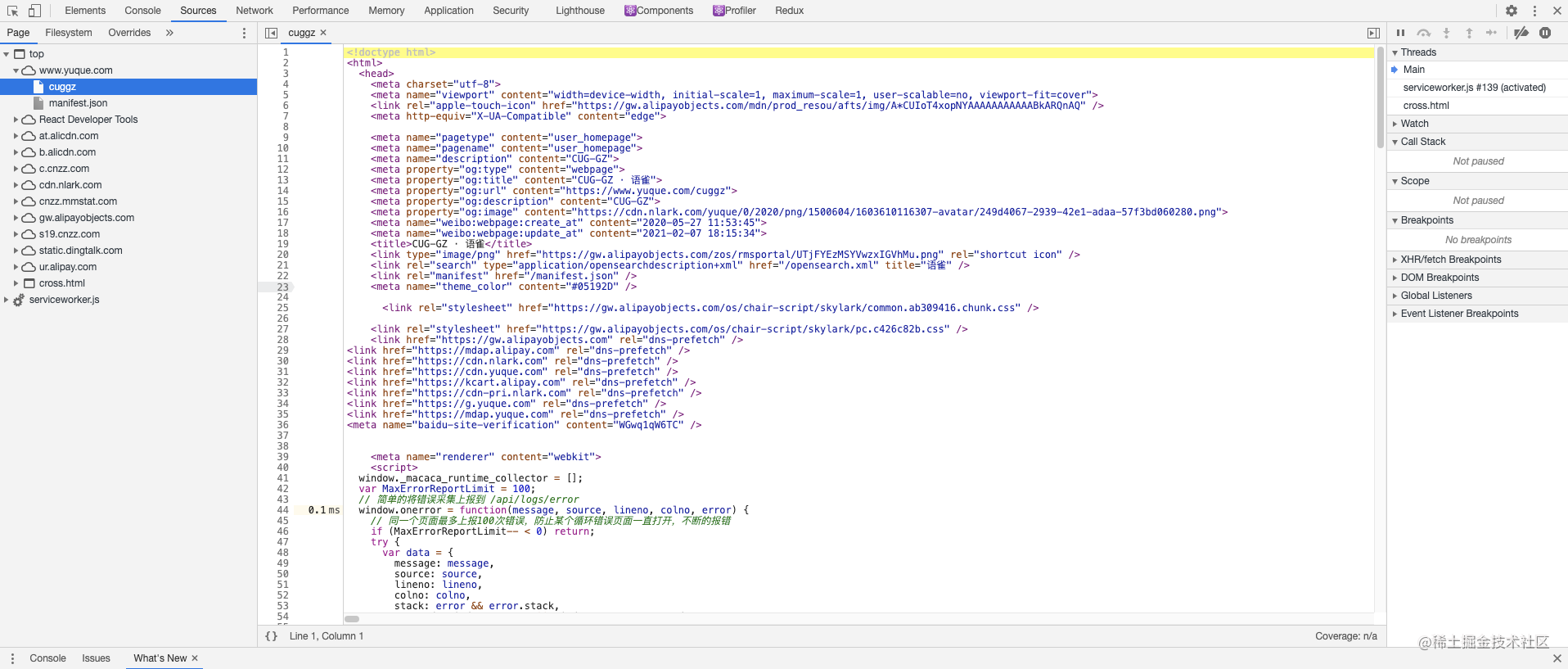Pause script execution in debugger
The width and height of the screenshot is (1568, 669).
pyautogui.click(x=1400, y=33)
